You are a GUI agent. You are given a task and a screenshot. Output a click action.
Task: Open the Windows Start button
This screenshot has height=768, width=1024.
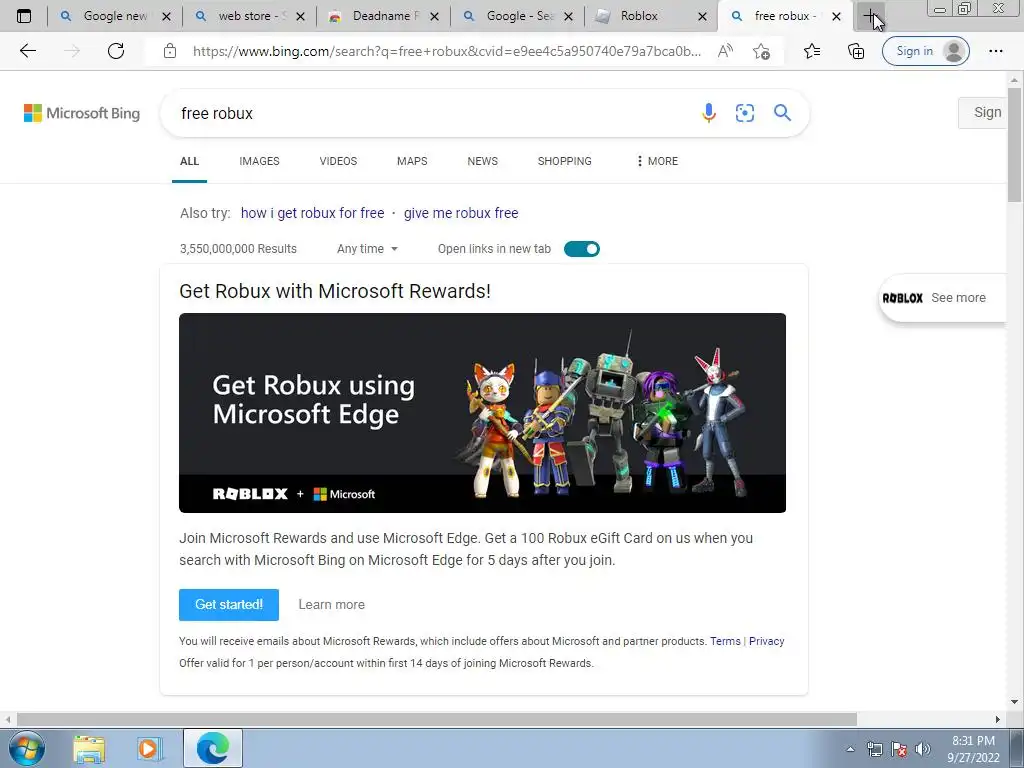tap(26, 748)
